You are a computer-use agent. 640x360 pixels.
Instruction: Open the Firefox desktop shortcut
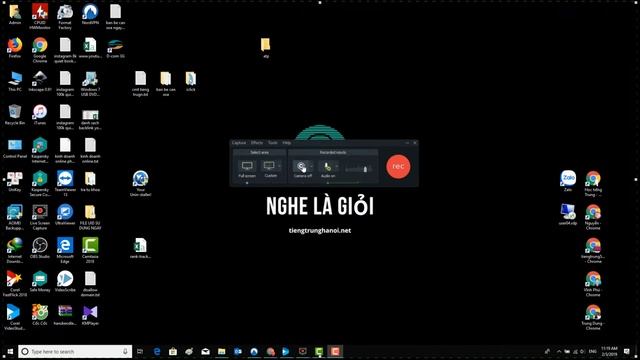(15, 48)
